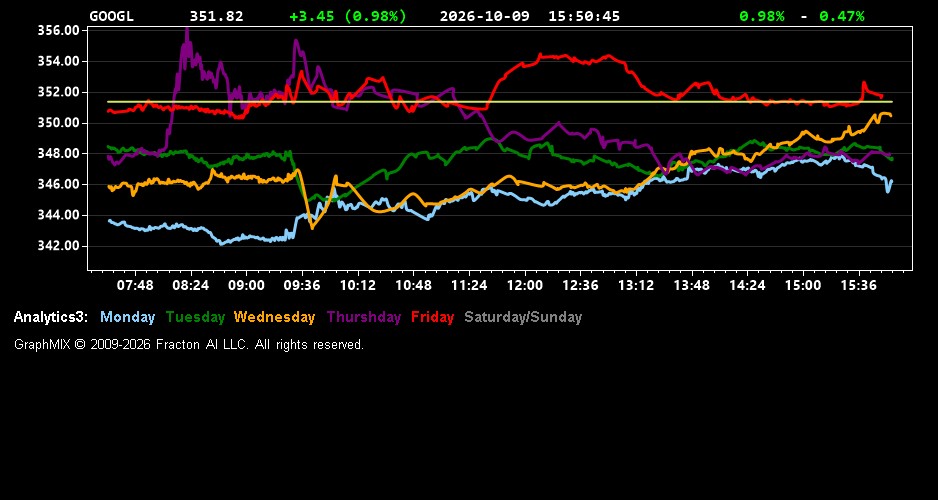The height and width of the screenshot is (500, 938).
Task: Click the 11:24 time axis label
Action: coord(469,285)
